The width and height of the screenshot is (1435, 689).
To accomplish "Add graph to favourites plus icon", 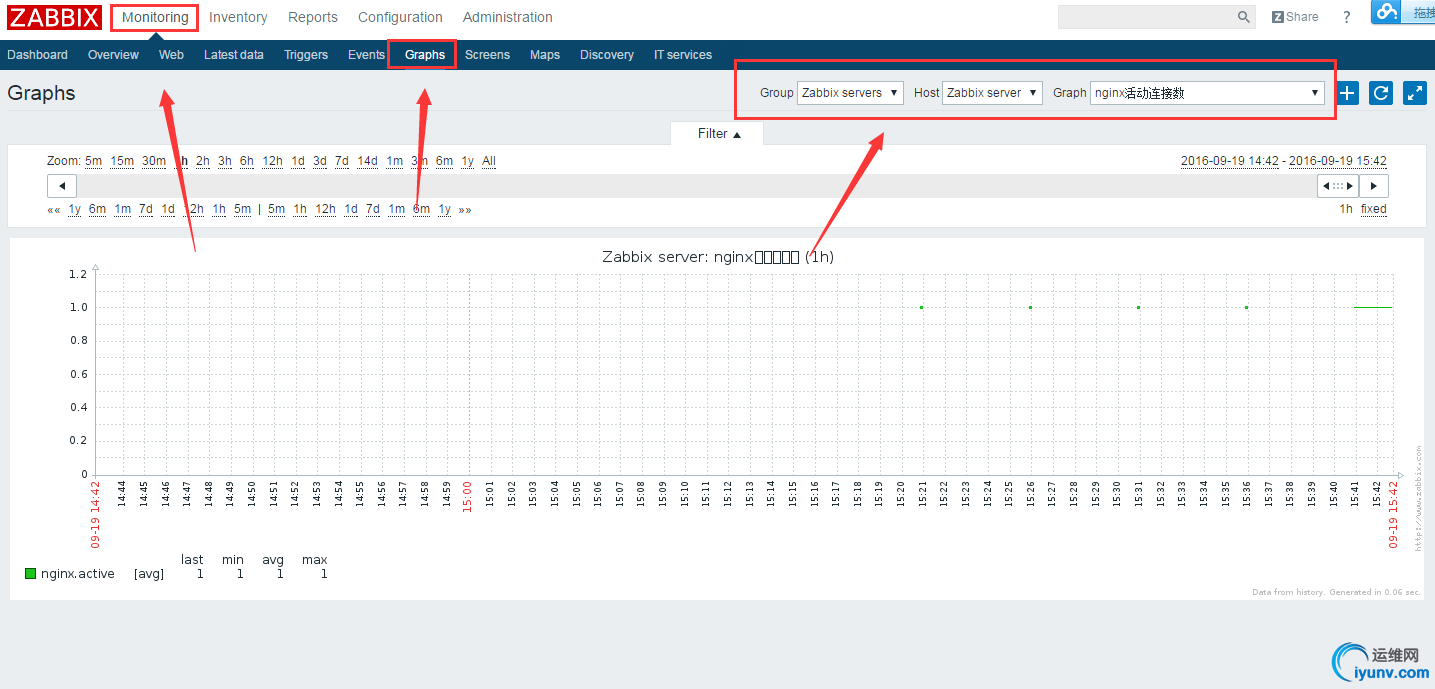I will coord(1348,93).
